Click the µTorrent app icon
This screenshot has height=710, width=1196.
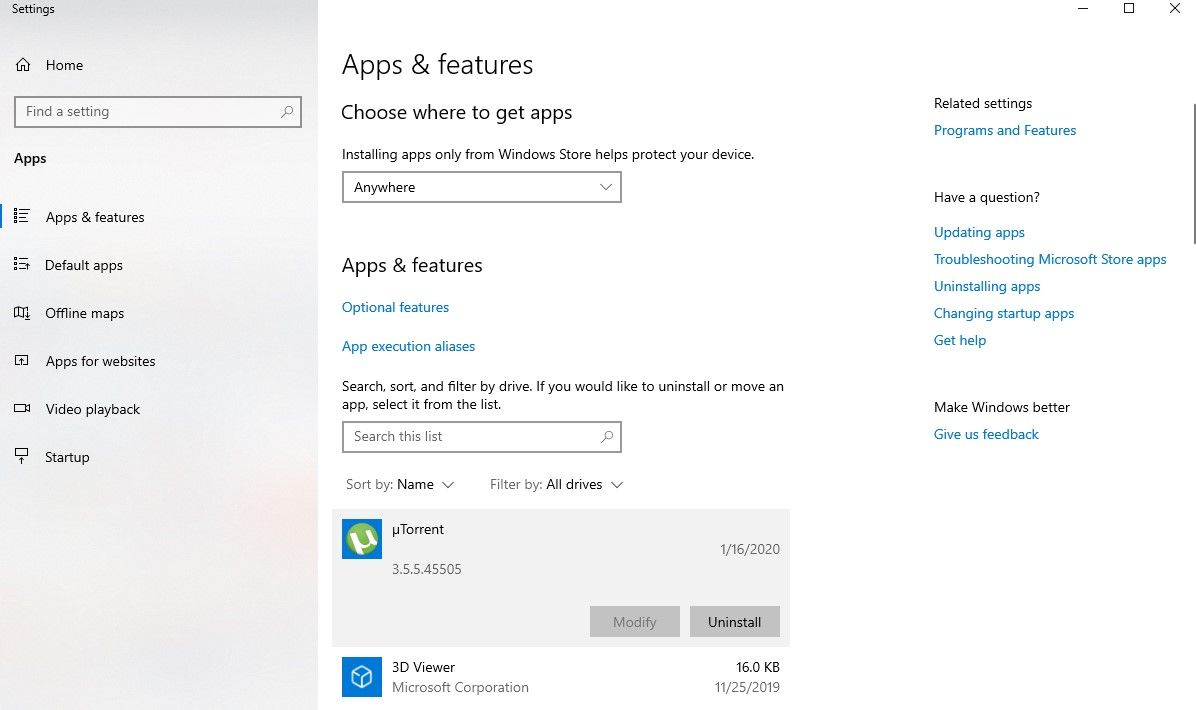click(x=362, y=539)
